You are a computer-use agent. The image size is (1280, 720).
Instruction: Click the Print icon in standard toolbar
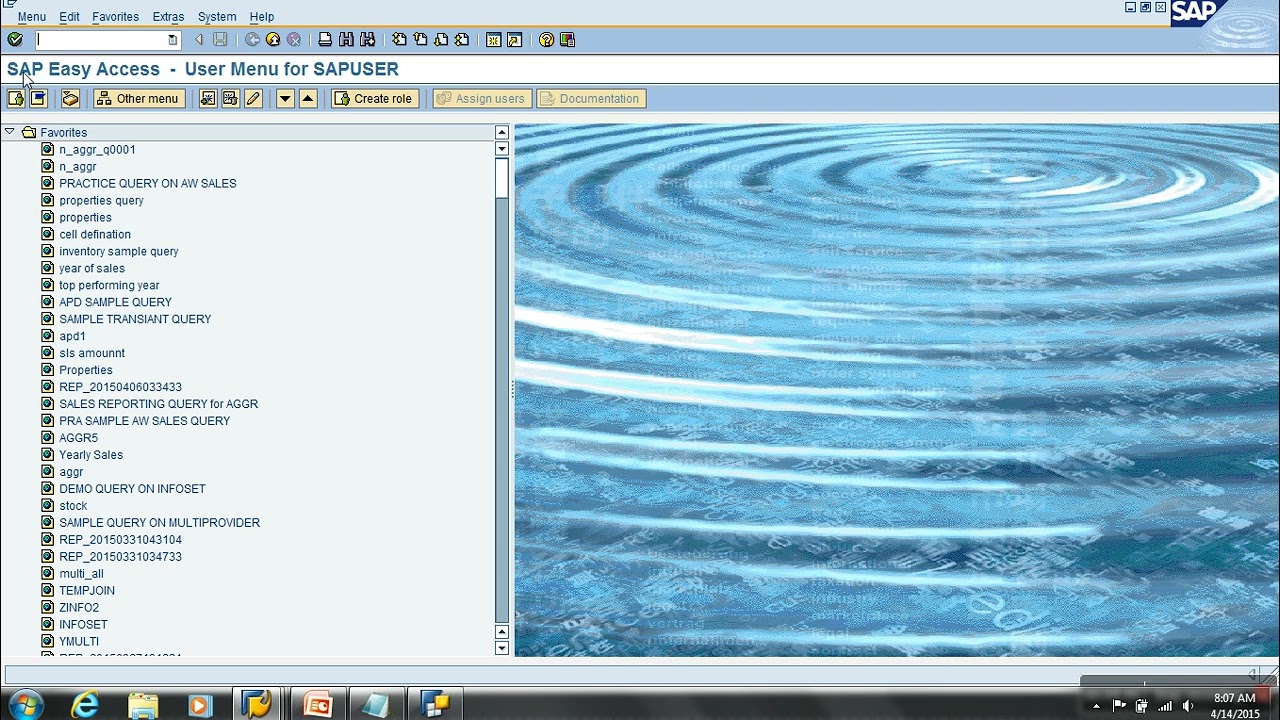point(325,40)
